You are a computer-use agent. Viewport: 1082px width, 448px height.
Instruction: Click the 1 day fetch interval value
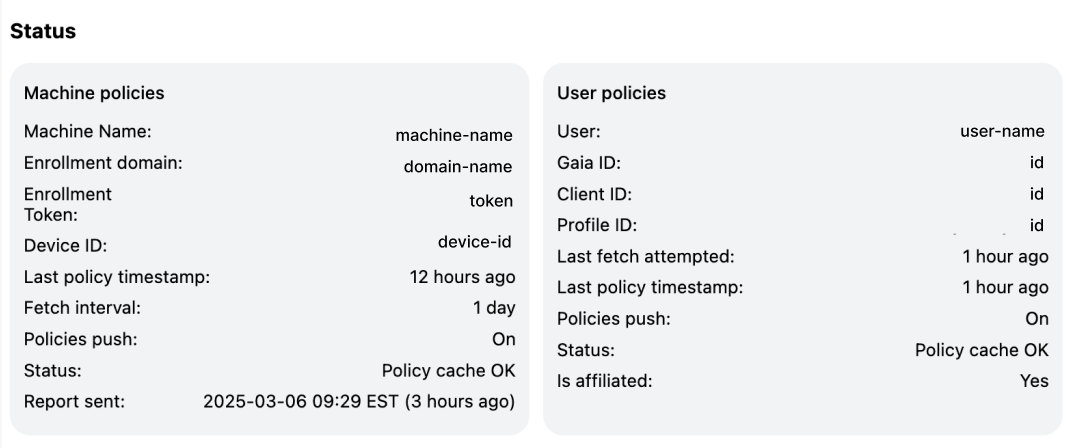click(x=494, y=308)
